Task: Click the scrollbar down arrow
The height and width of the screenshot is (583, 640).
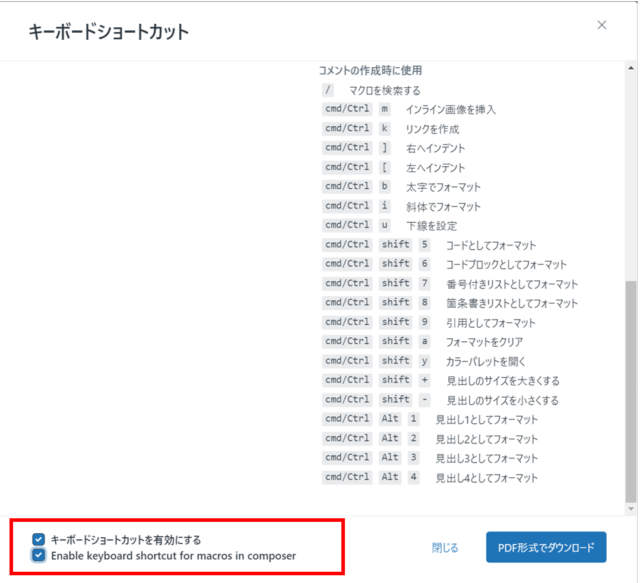Action: tap(631, 509)
